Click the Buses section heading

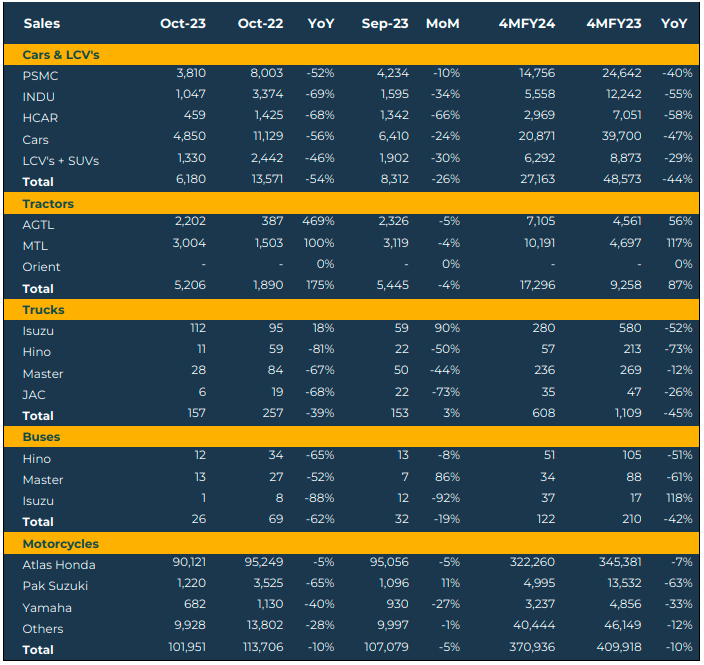(x=41, y=437)
